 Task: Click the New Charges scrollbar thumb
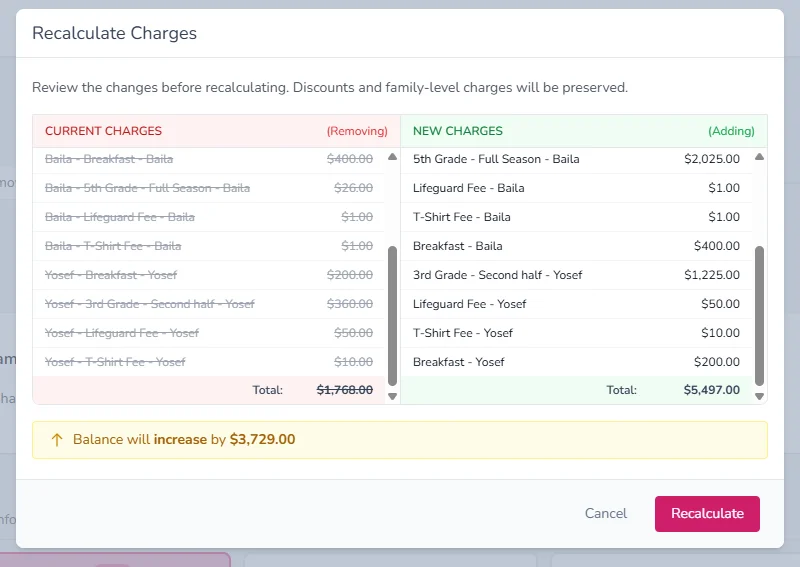759,316
